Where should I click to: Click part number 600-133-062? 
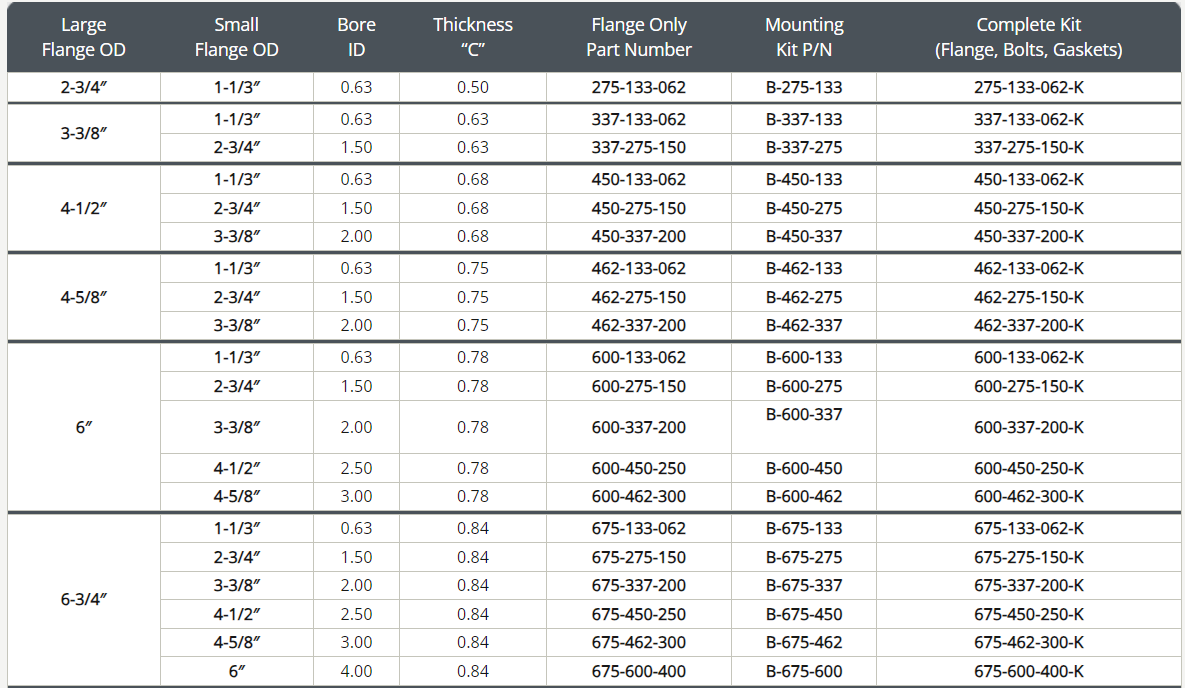click(x=639, y=358)
